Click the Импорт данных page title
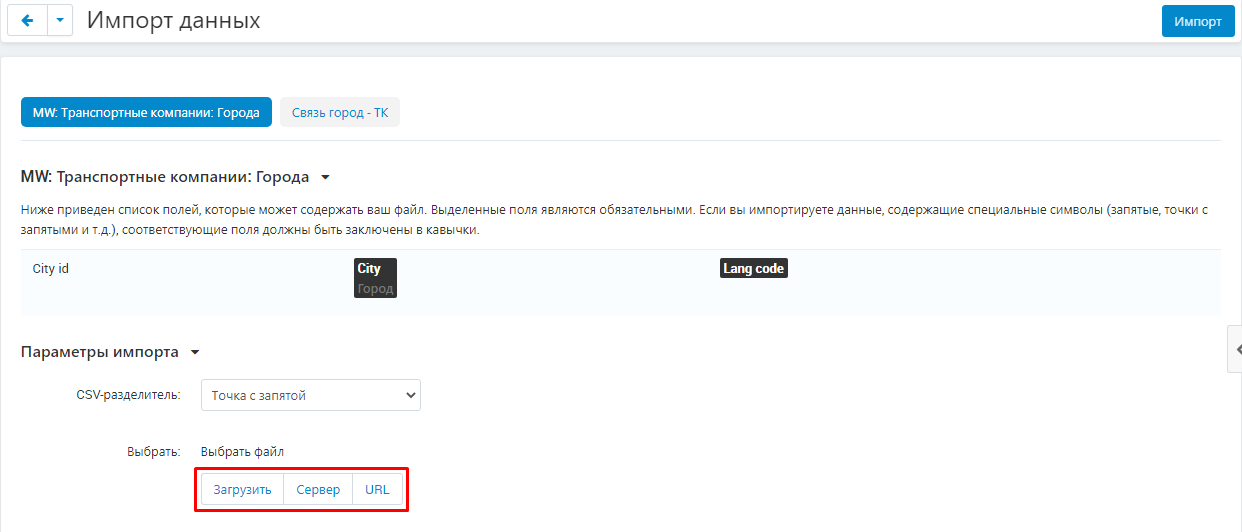1242x532 pixels. tap(174, 21)
